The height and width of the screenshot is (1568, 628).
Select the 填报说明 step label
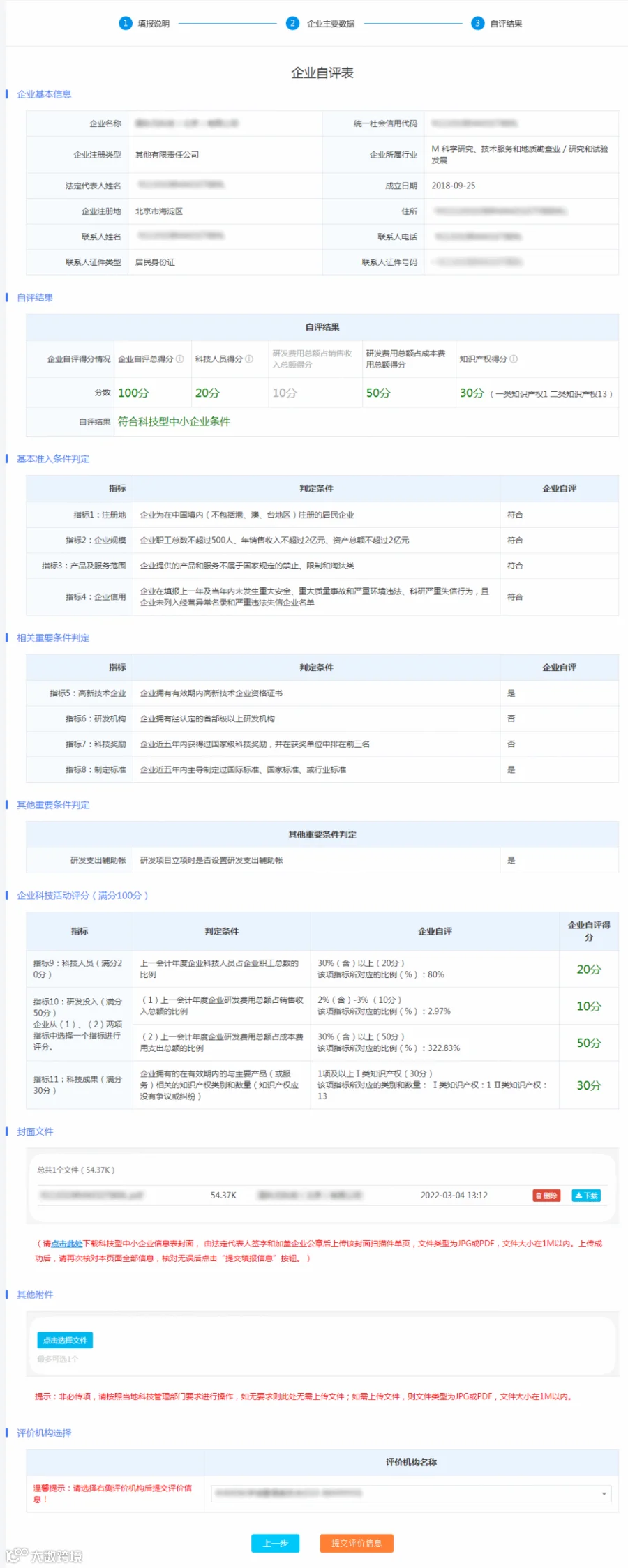154,24
